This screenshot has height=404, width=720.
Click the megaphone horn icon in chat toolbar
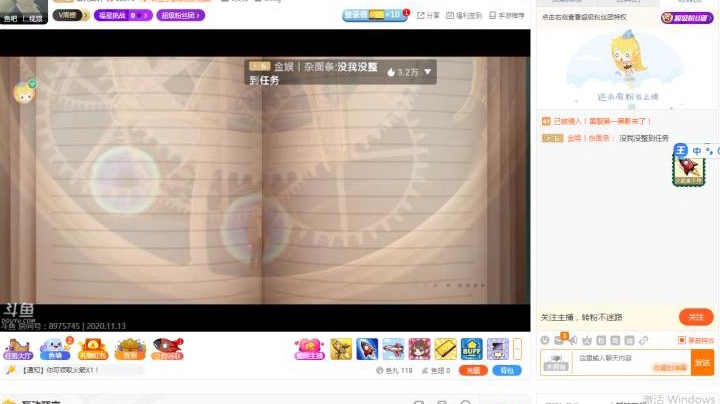point(573,340)
